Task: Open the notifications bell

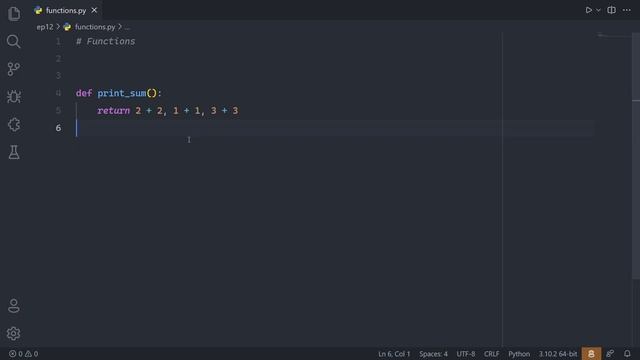Action: coord(627,354)
